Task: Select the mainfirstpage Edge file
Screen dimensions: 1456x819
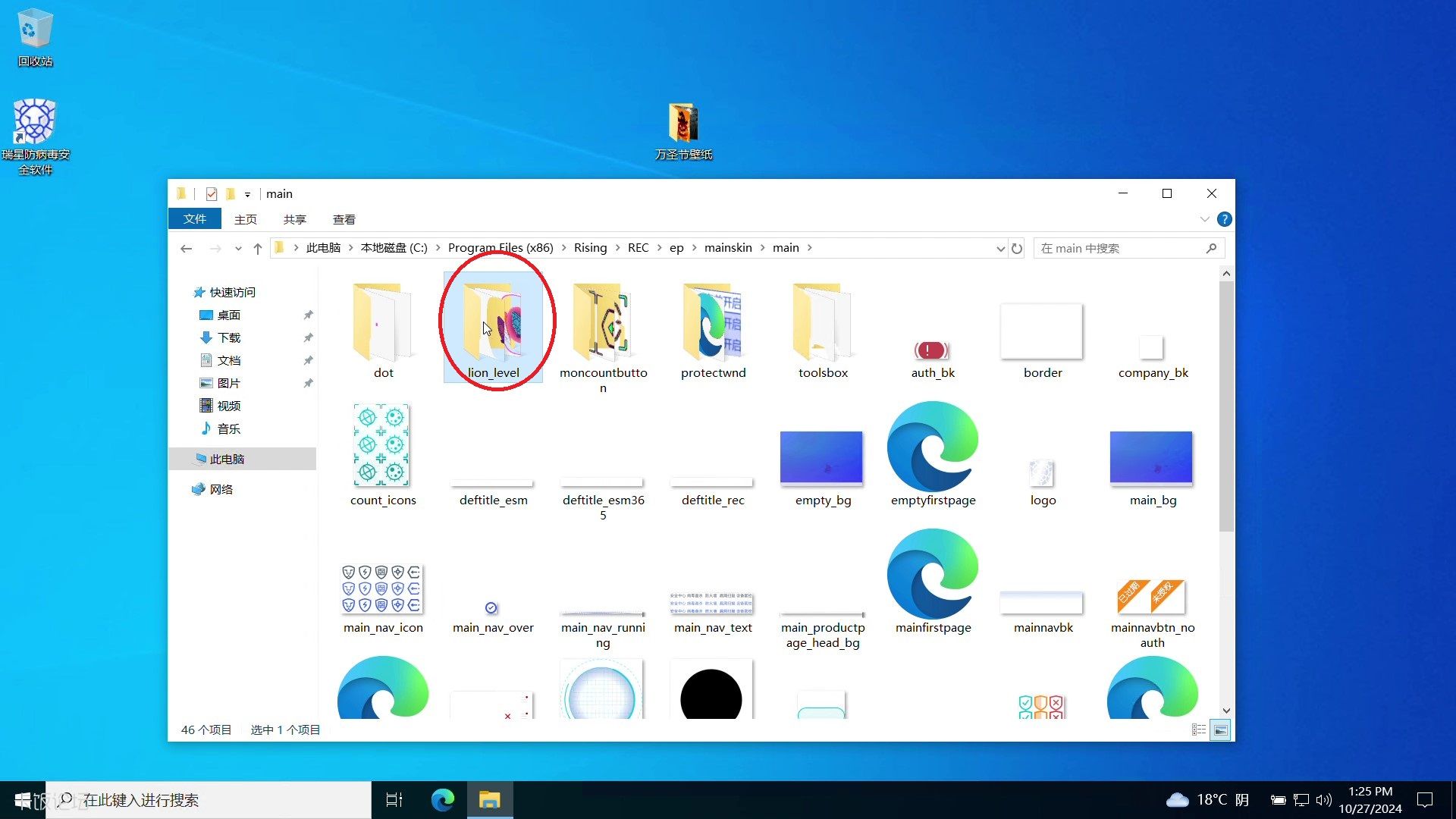Action: (933, 582)
